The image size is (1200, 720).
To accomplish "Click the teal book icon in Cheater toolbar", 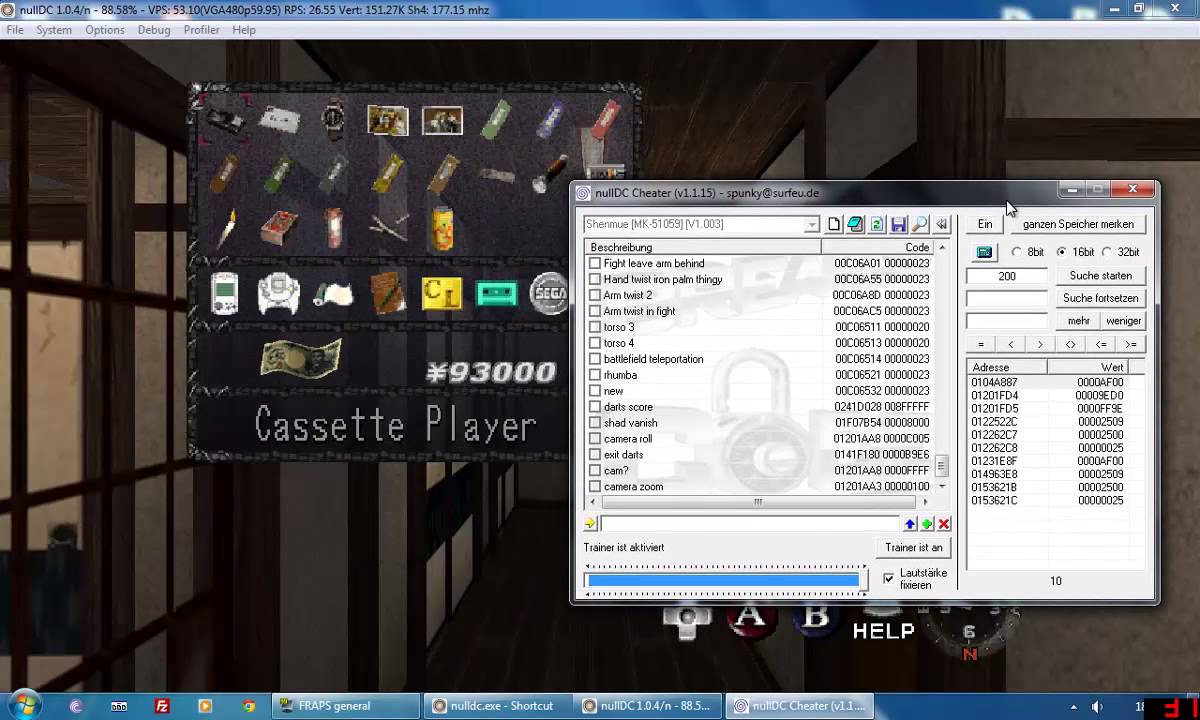I will [855, 225].
